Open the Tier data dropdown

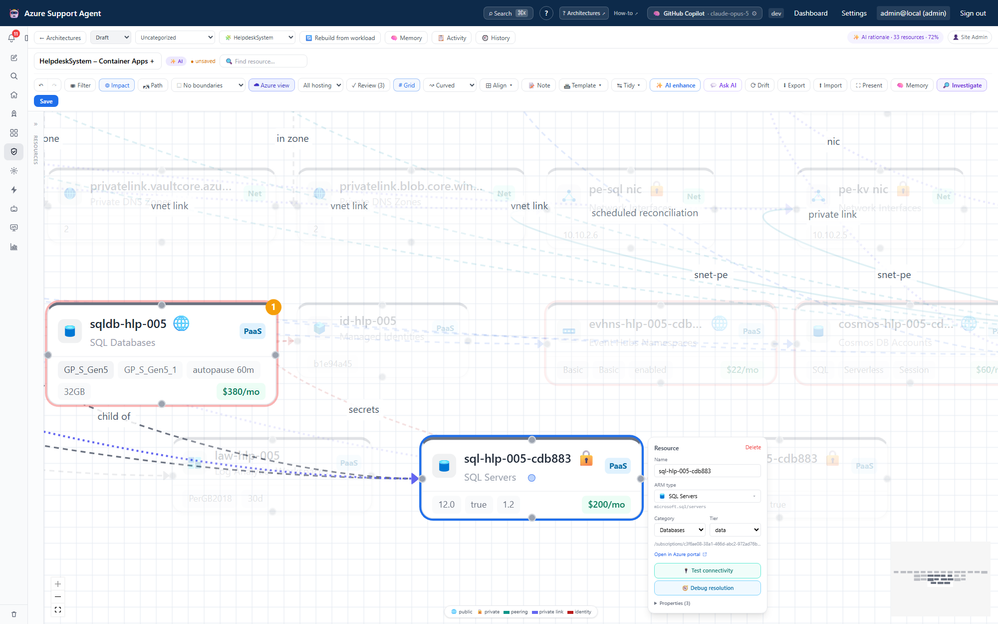(736, 530)
